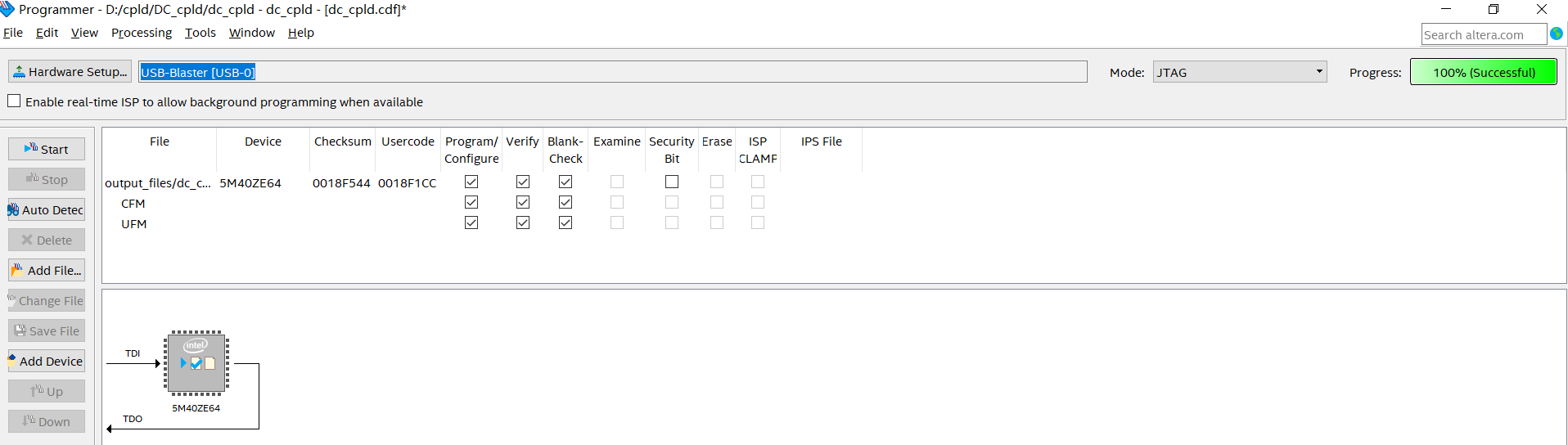Image resolution: width=1568 pixels, height=445 pixels.
Task: Toggle Program/Configure for output_files row
Action: pyautogui.click(x=471, y=182)
